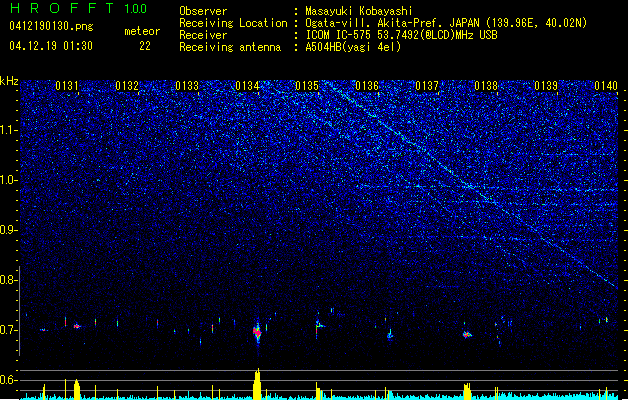Screen dimensions: 629x400
Task: Click the 1.0 frequency axis label
Action: click(x=9, y=180)
